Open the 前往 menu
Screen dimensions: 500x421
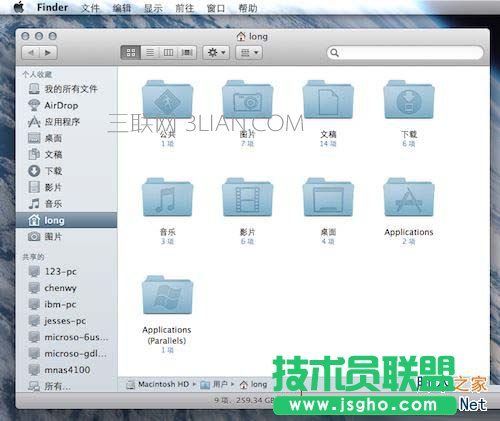(x=185, y=8)
